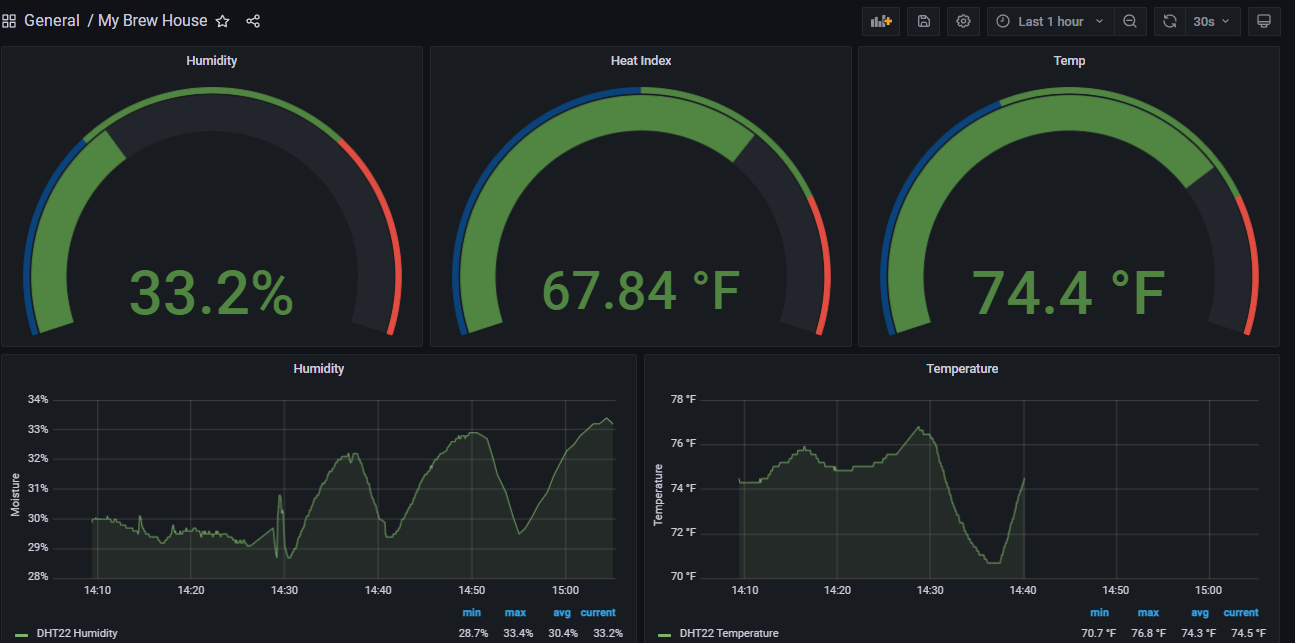Image resolution: width=1295 pixels, height=643 pixels.
Task: Click the share dashboard icon
Action: tap(253, 21)
